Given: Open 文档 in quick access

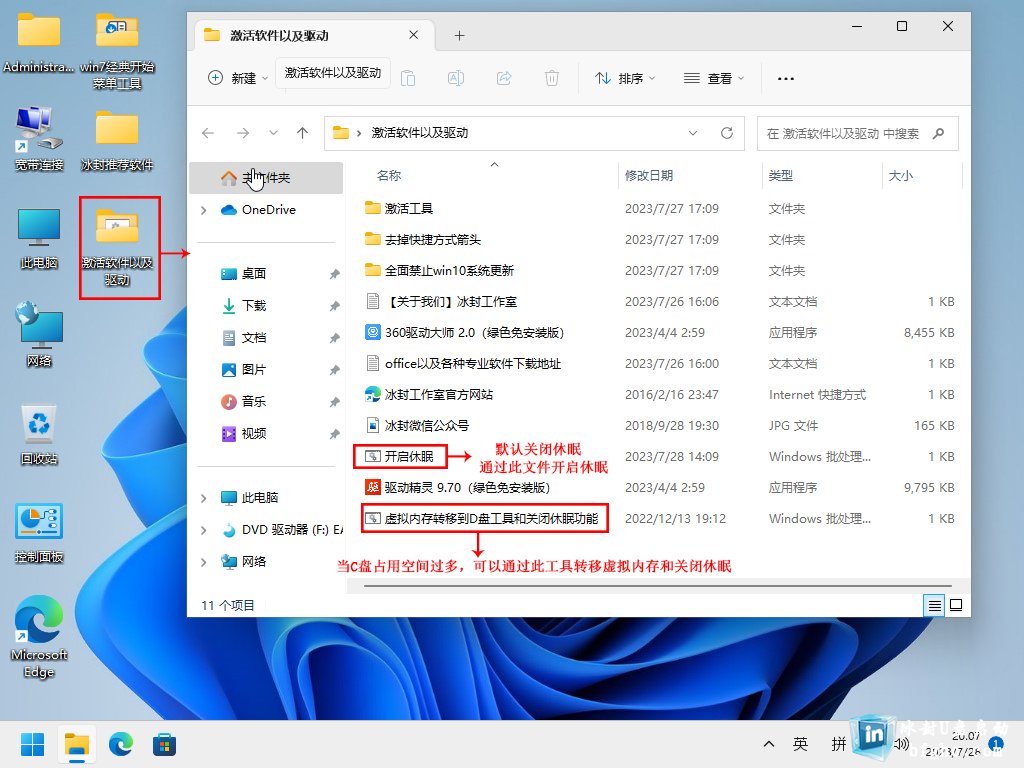Looking at the screenshot, I should [253, 338].
